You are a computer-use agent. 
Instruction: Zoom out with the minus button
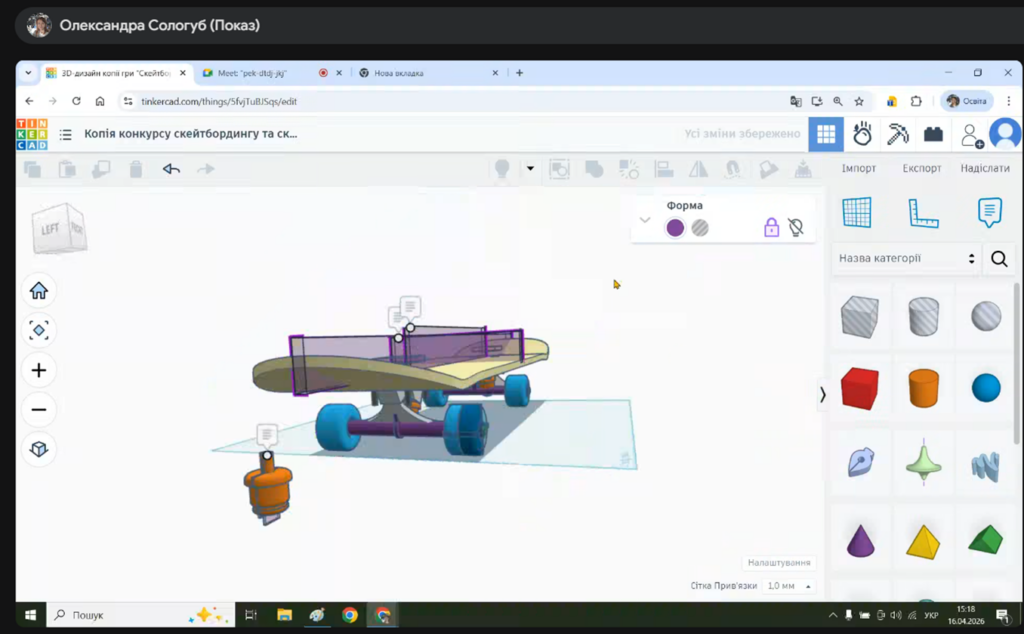click(x=39, y=409)
